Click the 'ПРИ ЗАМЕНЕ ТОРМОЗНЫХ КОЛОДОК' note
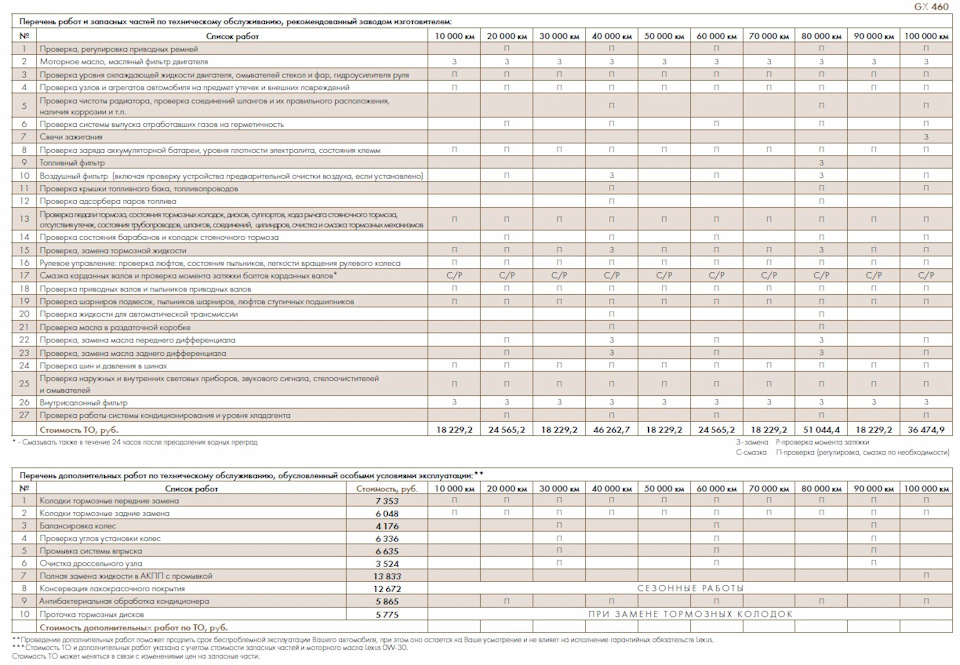Screen dimensions: 960x665 (690, 614)
